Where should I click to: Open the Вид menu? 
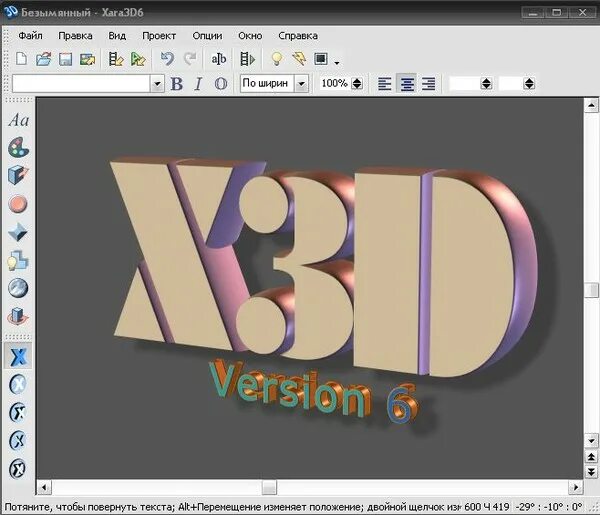117,36
